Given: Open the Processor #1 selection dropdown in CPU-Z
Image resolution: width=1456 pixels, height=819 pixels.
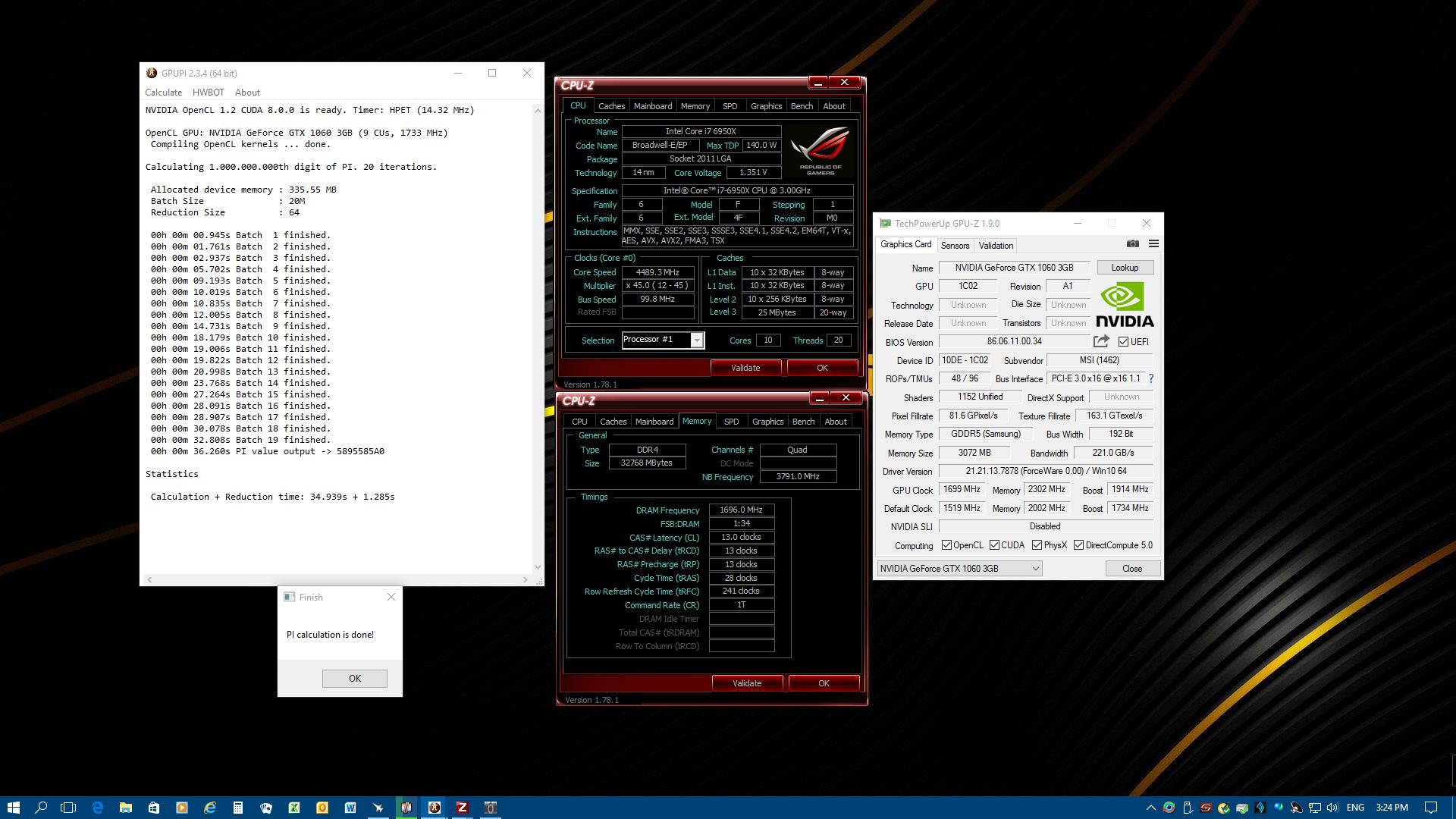Looking at the screenshot, I should pyautogui.click(x=663, y=340).
